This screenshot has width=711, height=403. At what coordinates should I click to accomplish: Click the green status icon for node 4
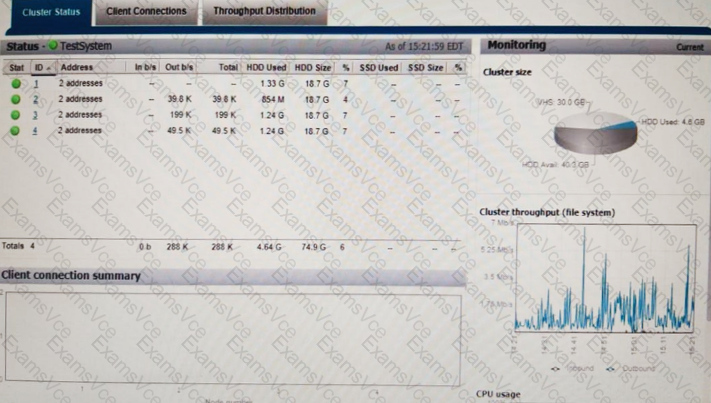(x=16, y=130)
